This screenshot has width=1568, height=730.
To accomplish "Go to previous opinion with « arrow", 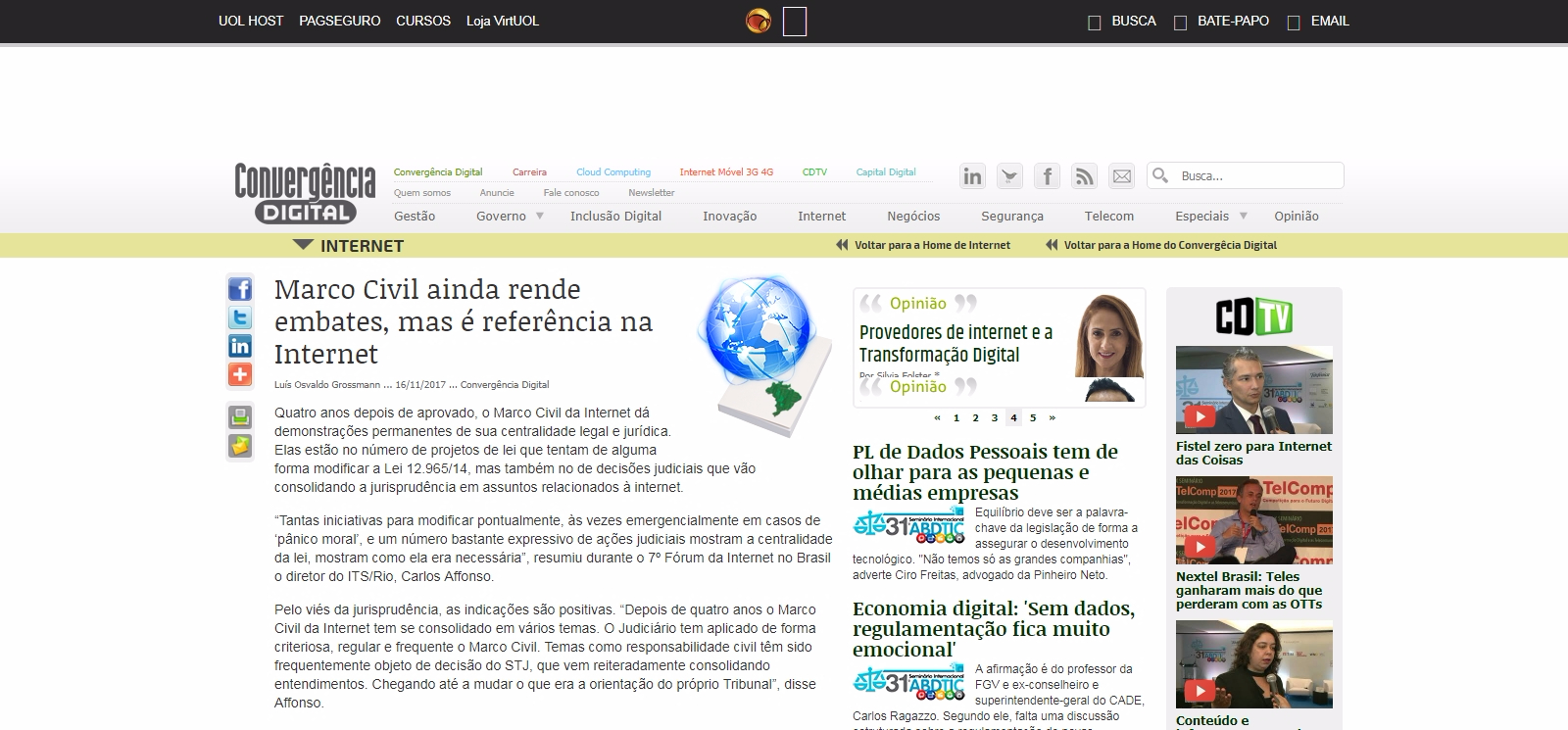I will [x=937, y=417].
